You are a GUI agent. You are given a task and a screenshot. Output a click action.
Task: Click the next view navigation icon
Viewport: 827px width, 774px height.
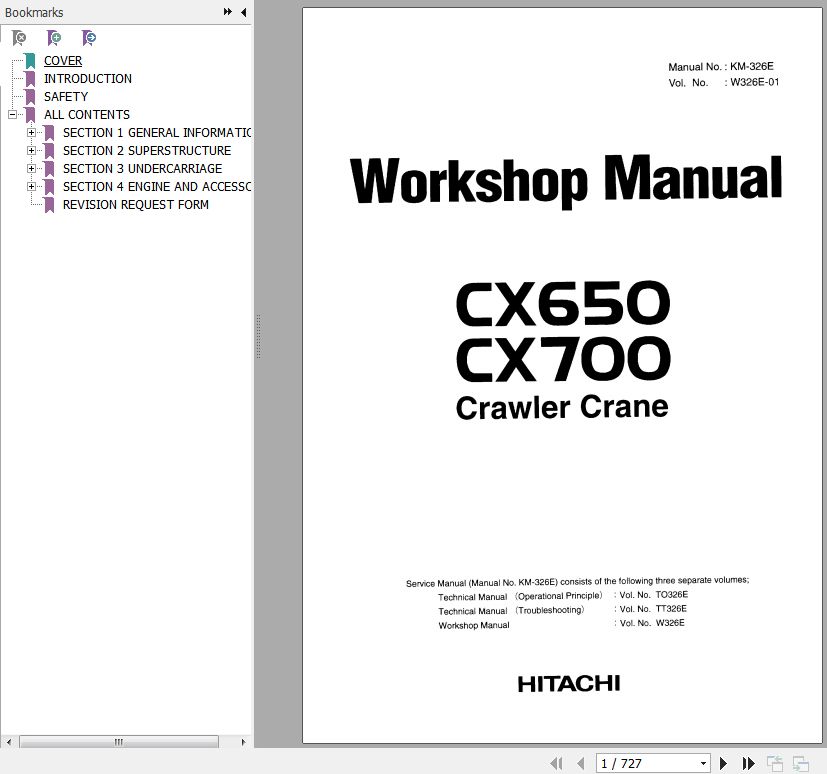(x=801, y=763)
